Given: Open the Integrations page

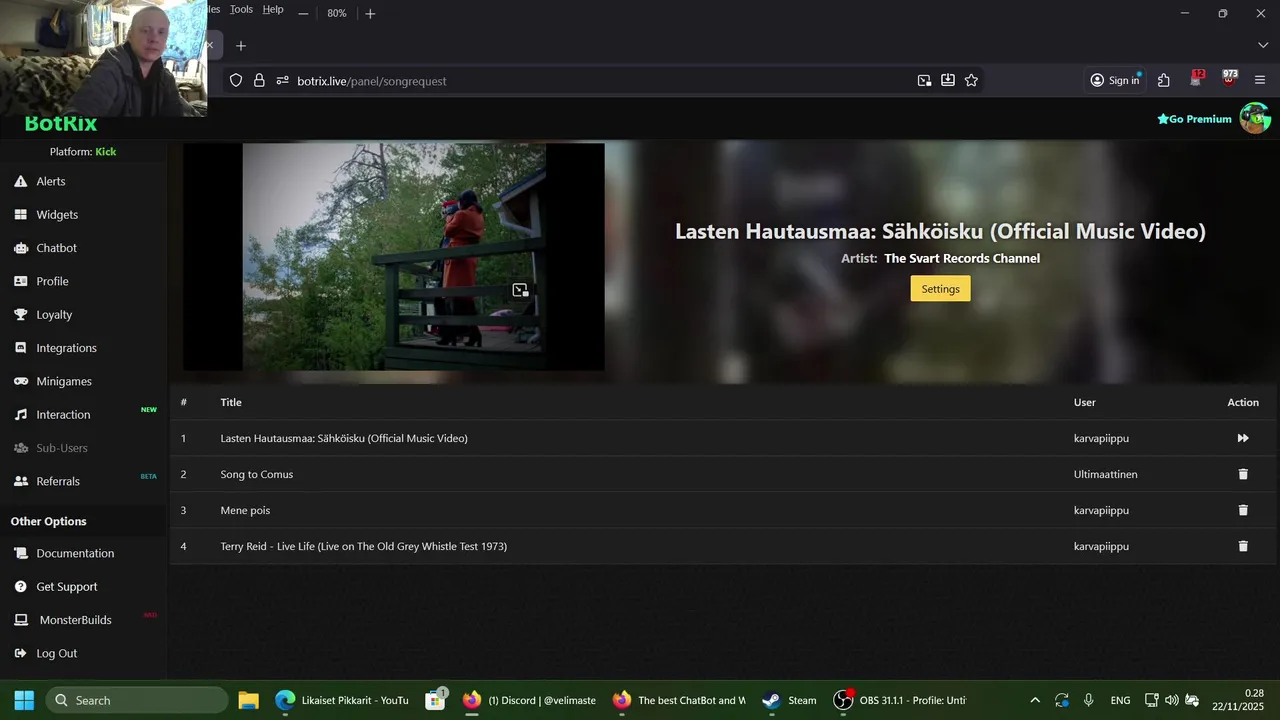Looking at the screenshot, I should click(x=67, y=348).
